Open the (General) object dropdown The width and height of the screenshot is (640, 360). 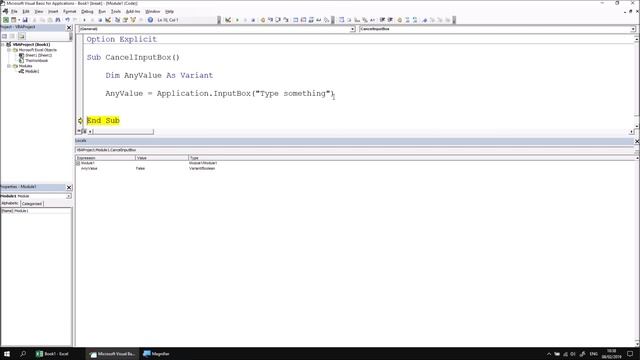(x=352, y=29)
